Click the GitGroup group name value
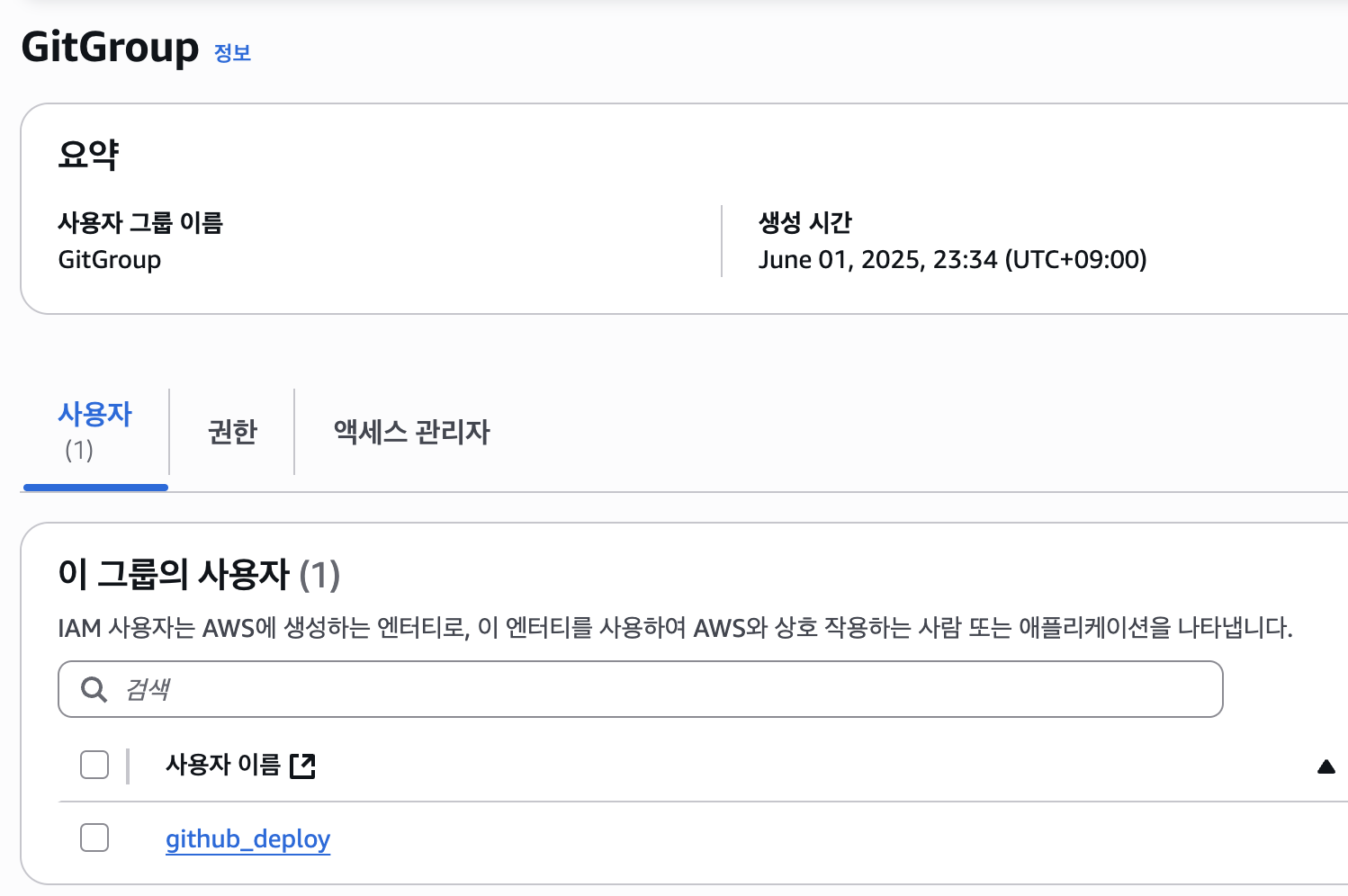Viewport: 1348px width, 896px height. point(110,260)
